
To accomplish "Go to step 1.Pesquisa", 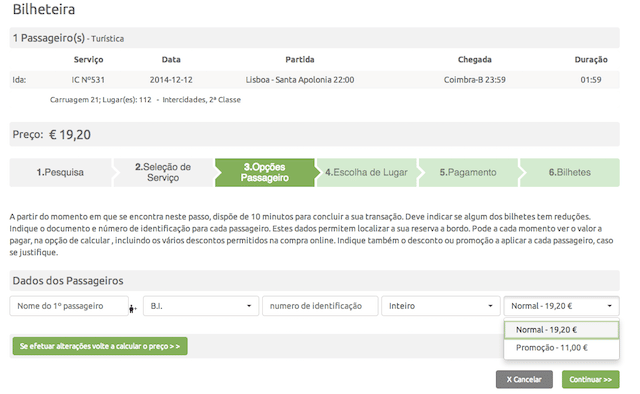I will (x=60, y=173).
